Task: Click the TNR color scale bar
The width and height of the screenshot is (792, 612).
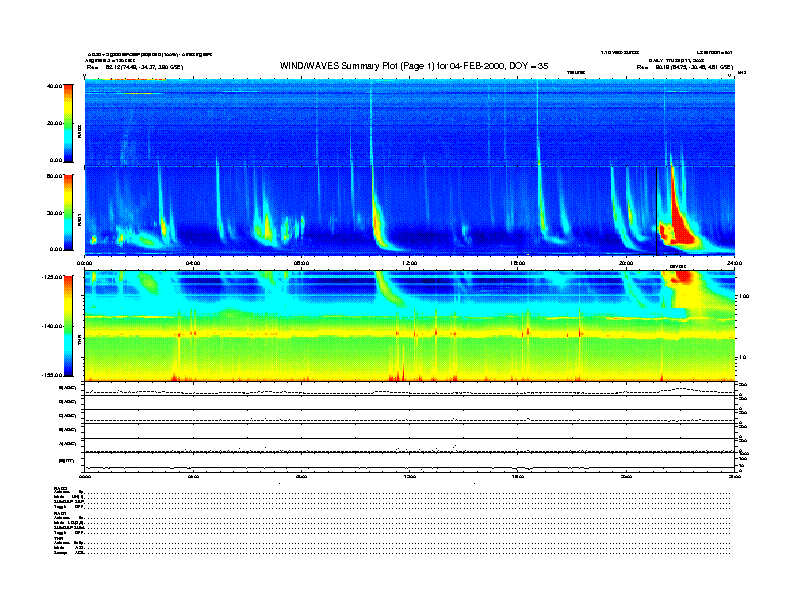Action: pyautogui.click(x=68, y=326)
